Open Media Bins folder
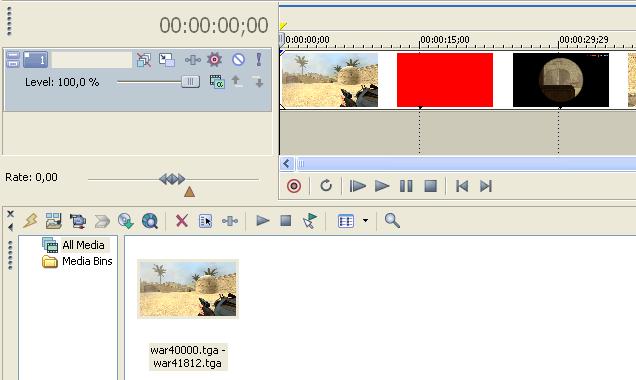The image size is (636, 380). point(87,261)
